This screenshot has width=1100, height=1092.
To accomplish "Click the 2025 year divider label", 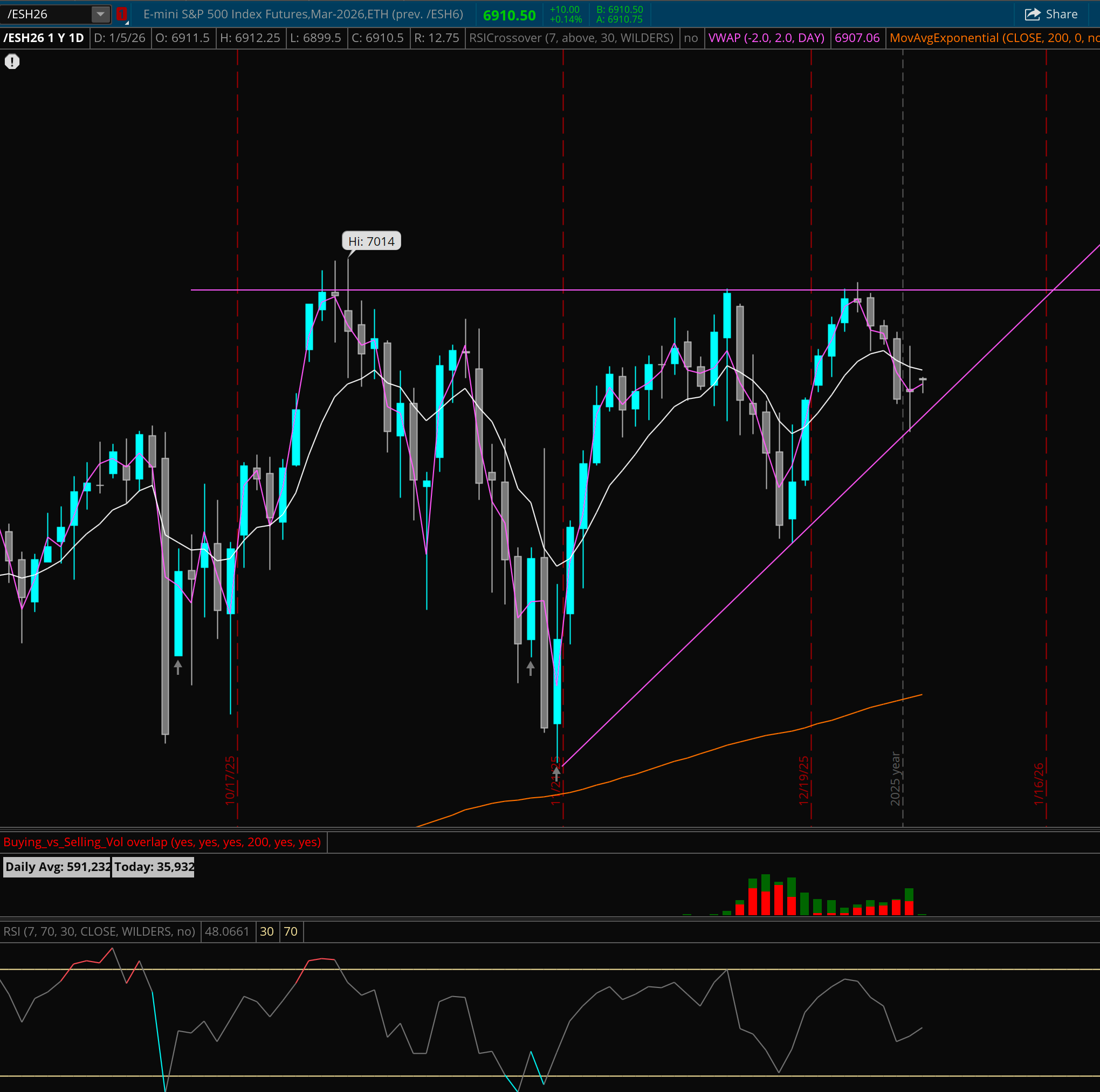I will pyautogui.click(x=895, y=778).
